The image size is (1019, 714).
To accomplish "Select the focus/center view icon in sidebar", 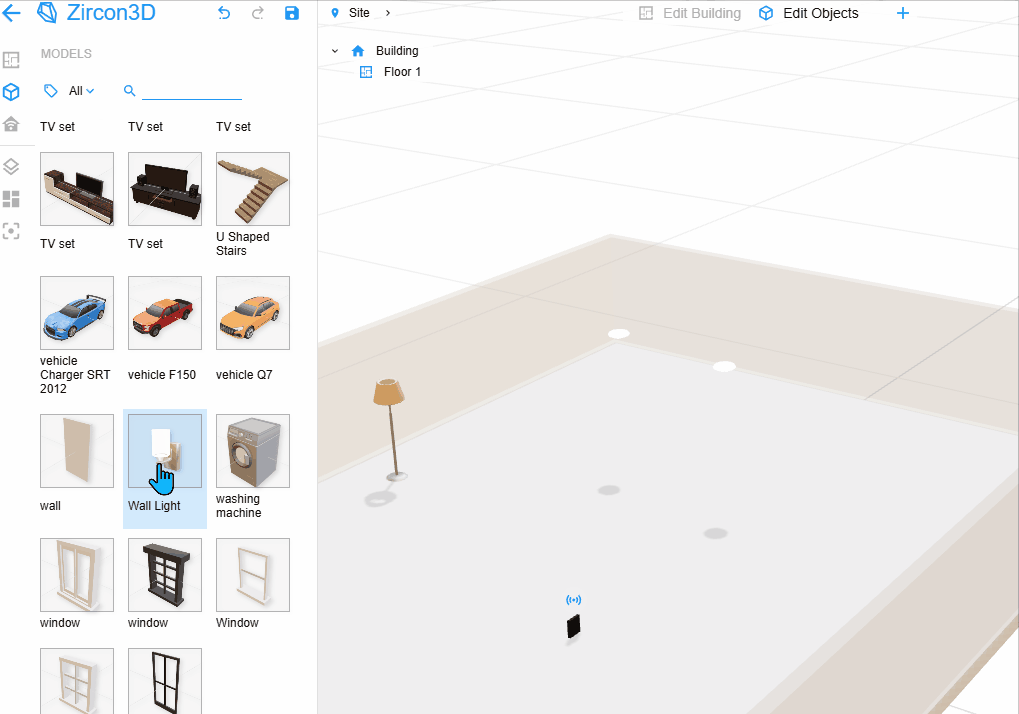I will point(14,231).
